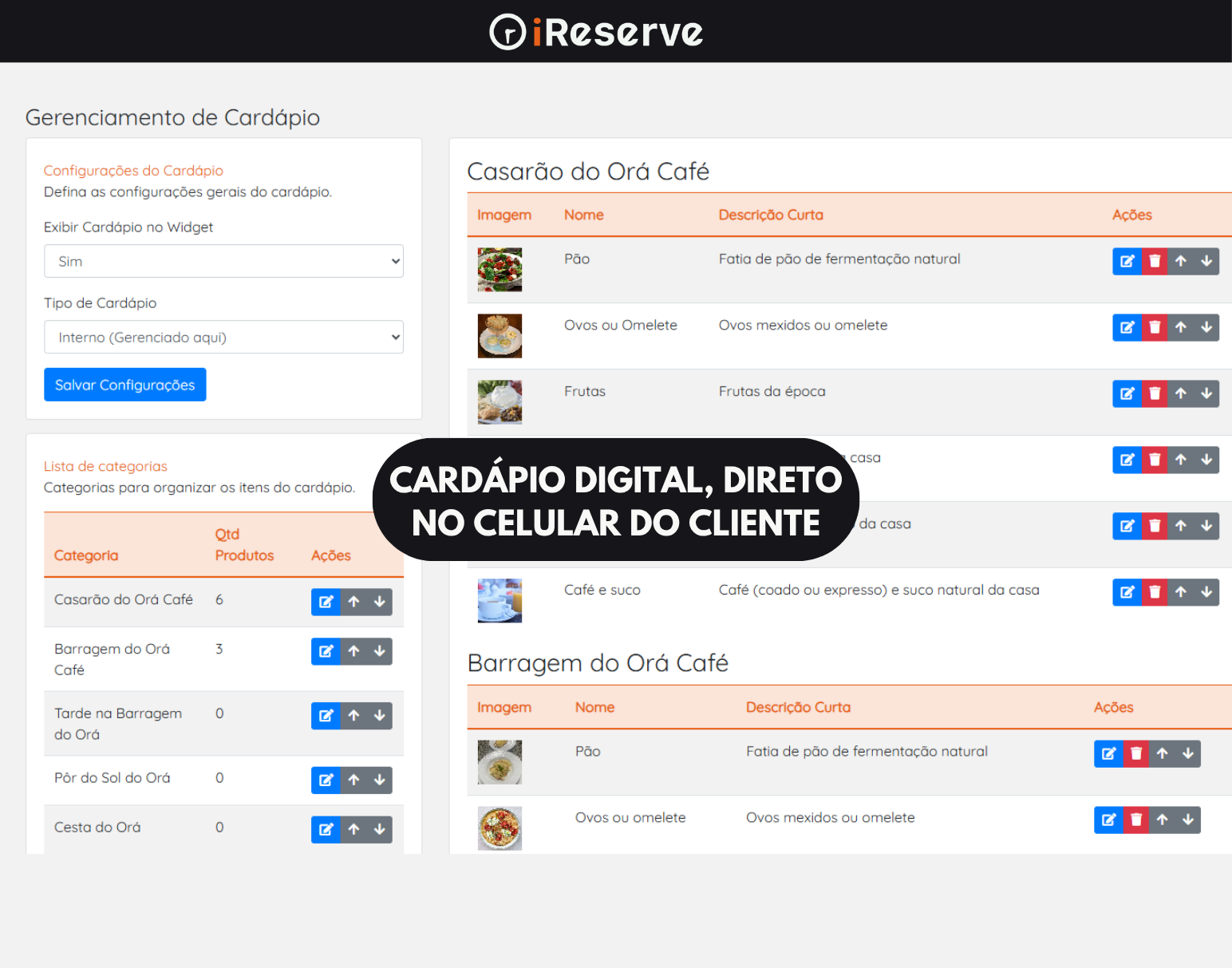Image resolution: width=1232 pixels, height=968 pixels.
Task: Move Ovos ou omelete down in Barragem table
Action: [x=1188, y=820]
